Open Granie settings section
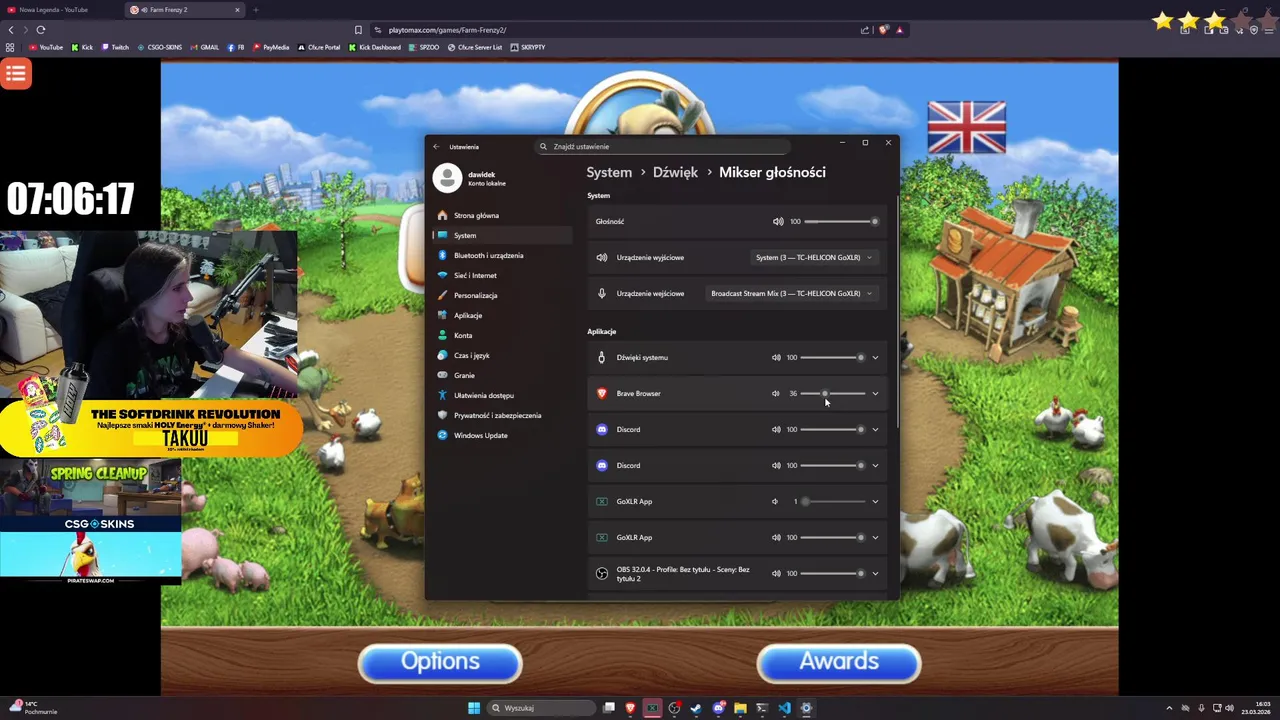Viewport: 1280px width, 720px height. (x=503, y=375)
